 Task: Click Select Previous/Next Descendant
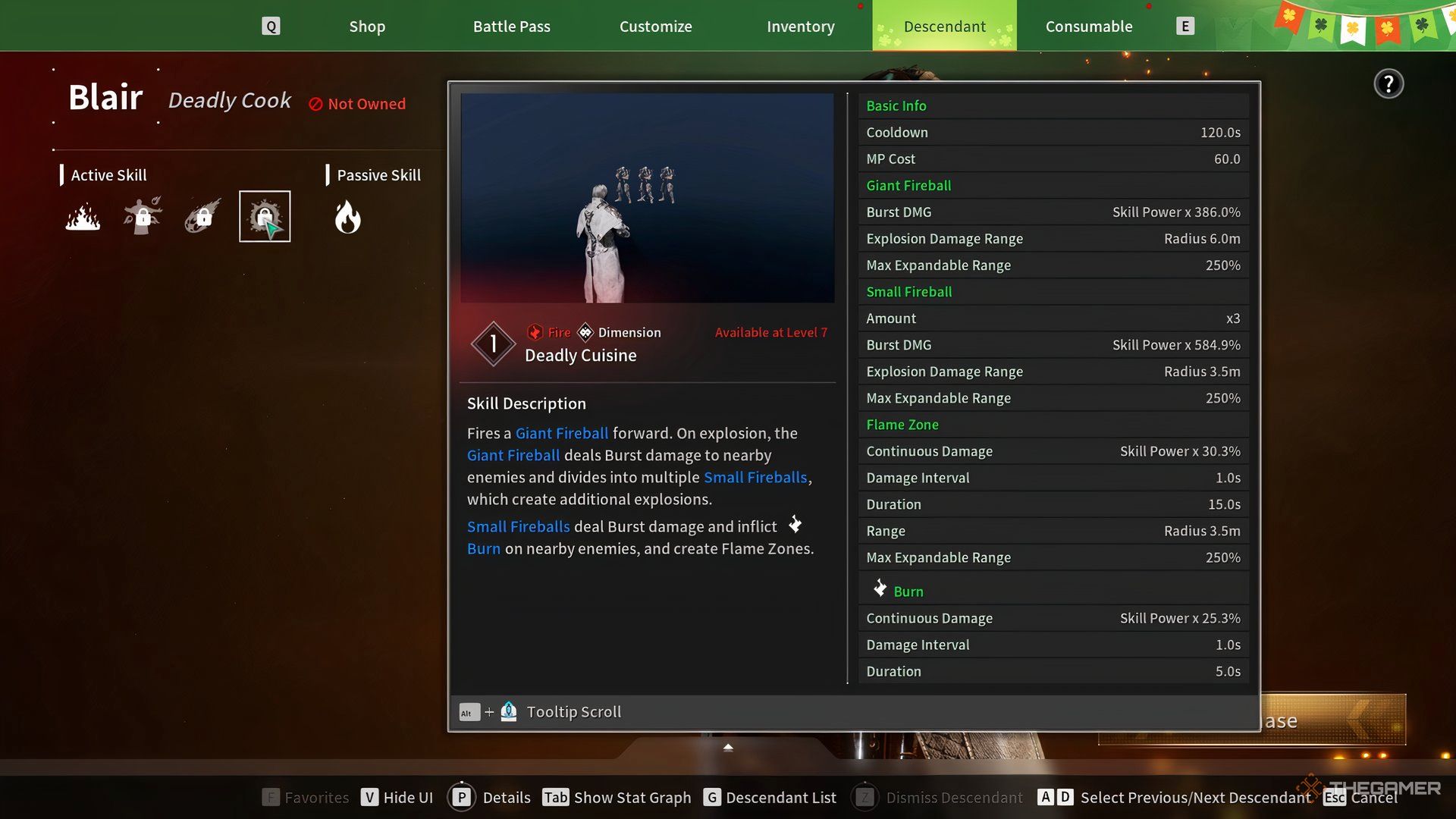point(1196,797)
